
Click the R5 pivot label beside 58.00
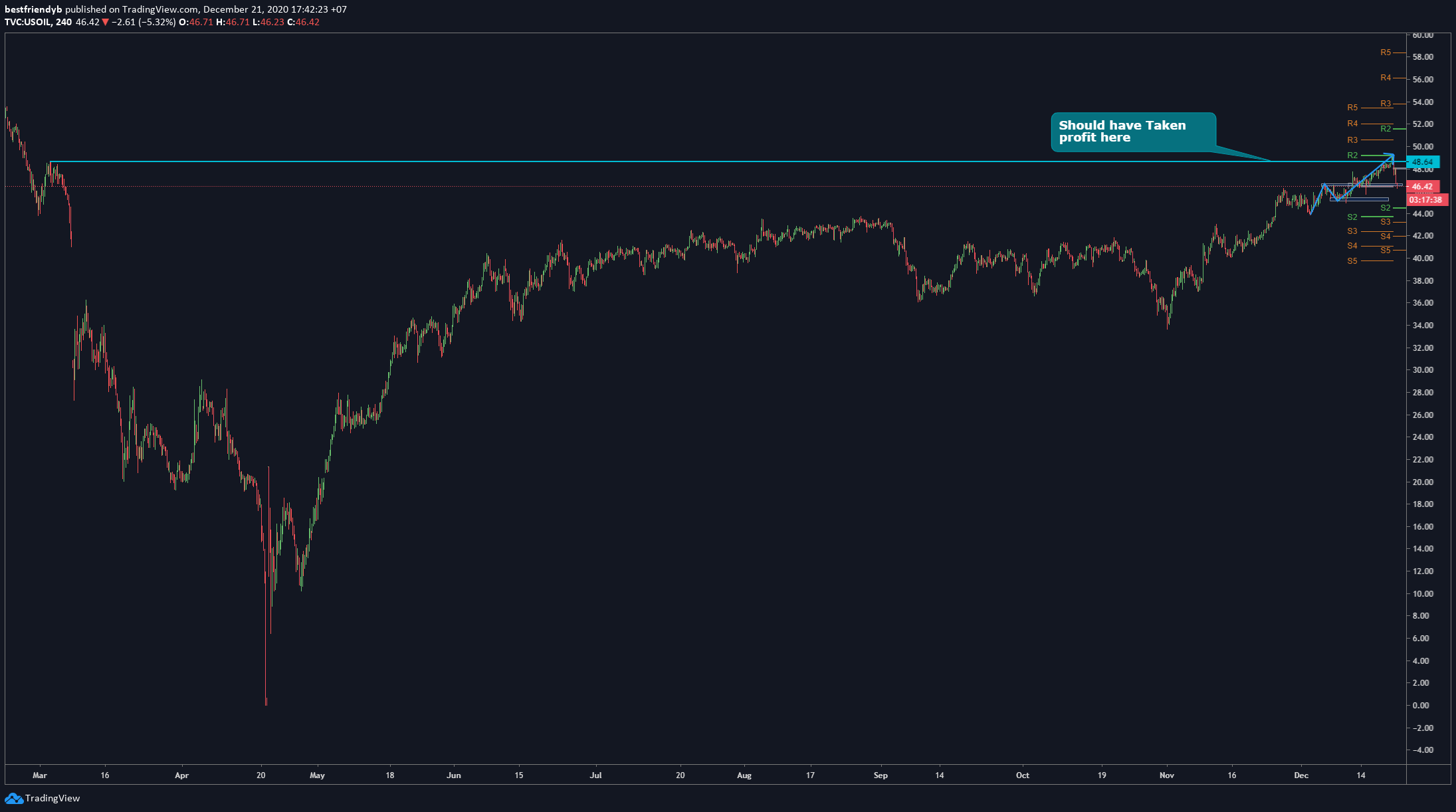click(x=1386, y=52)
